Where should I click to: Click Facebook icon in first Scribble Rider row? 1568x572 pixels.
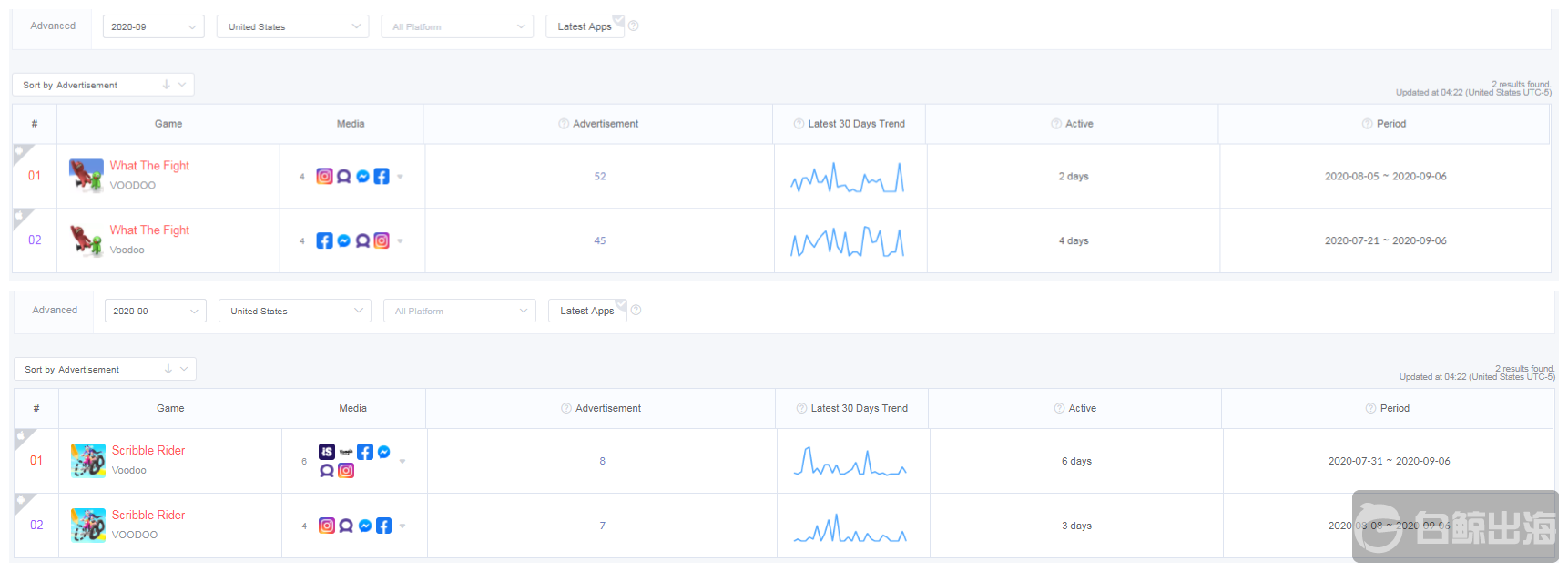coord(365,452)
